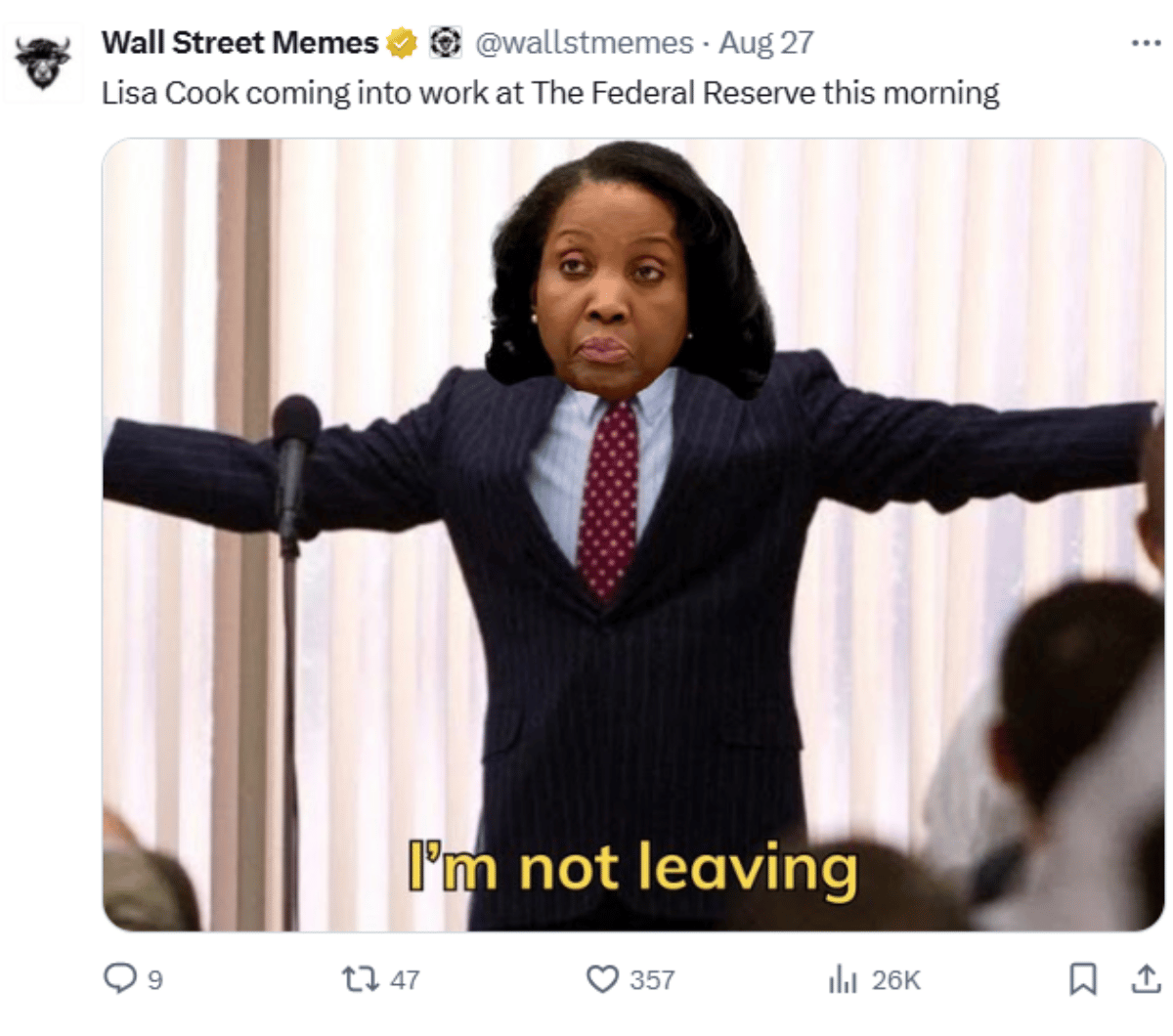Image resolution: width=1173 pixels, height=1036 pixels.
Task: Bookmark this Wall Street Memes post
Action: [x=1082, y=978]
